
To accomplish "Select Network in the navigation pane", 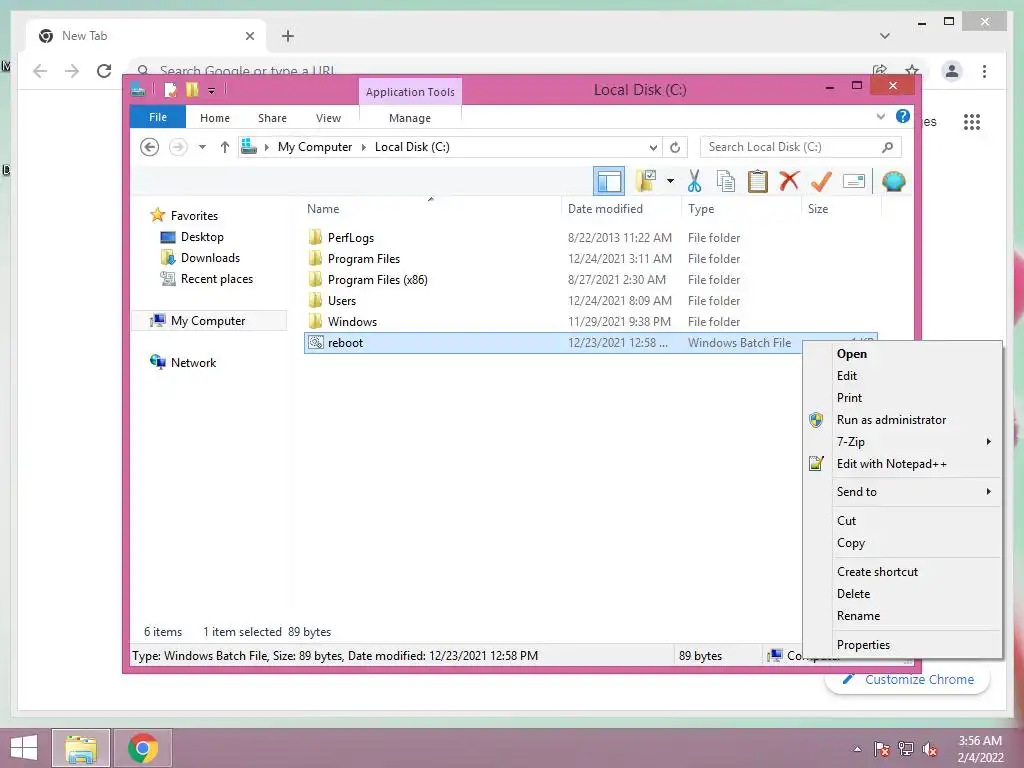I will tap(193, 362).
